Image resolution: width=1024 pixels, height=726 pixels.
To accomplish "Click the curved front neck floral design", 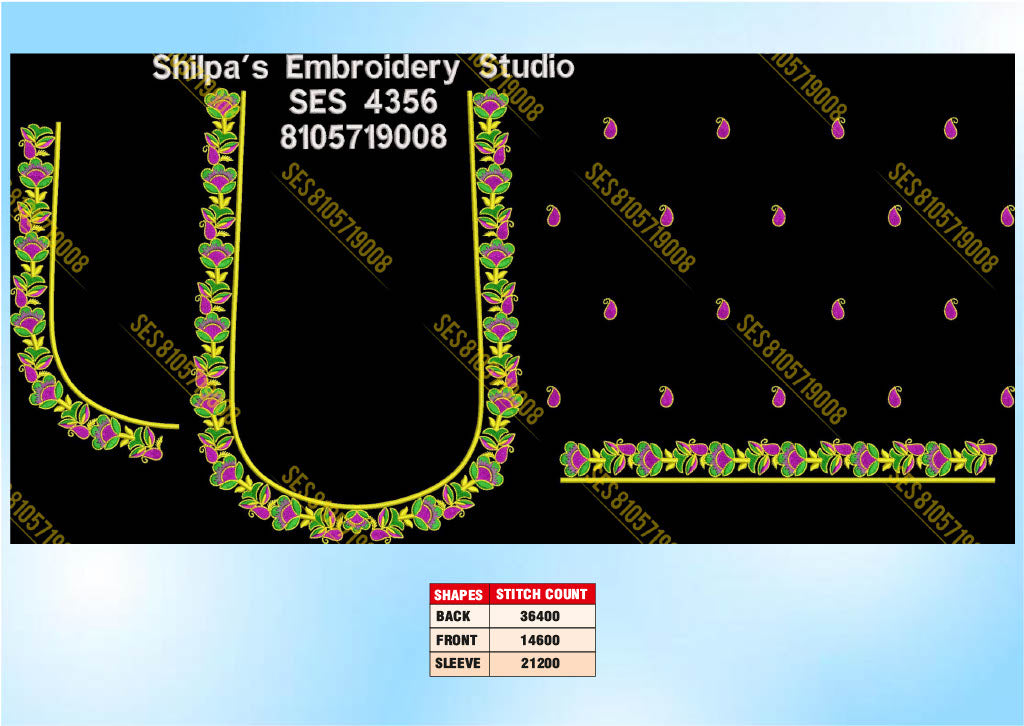I will [94, 292].
